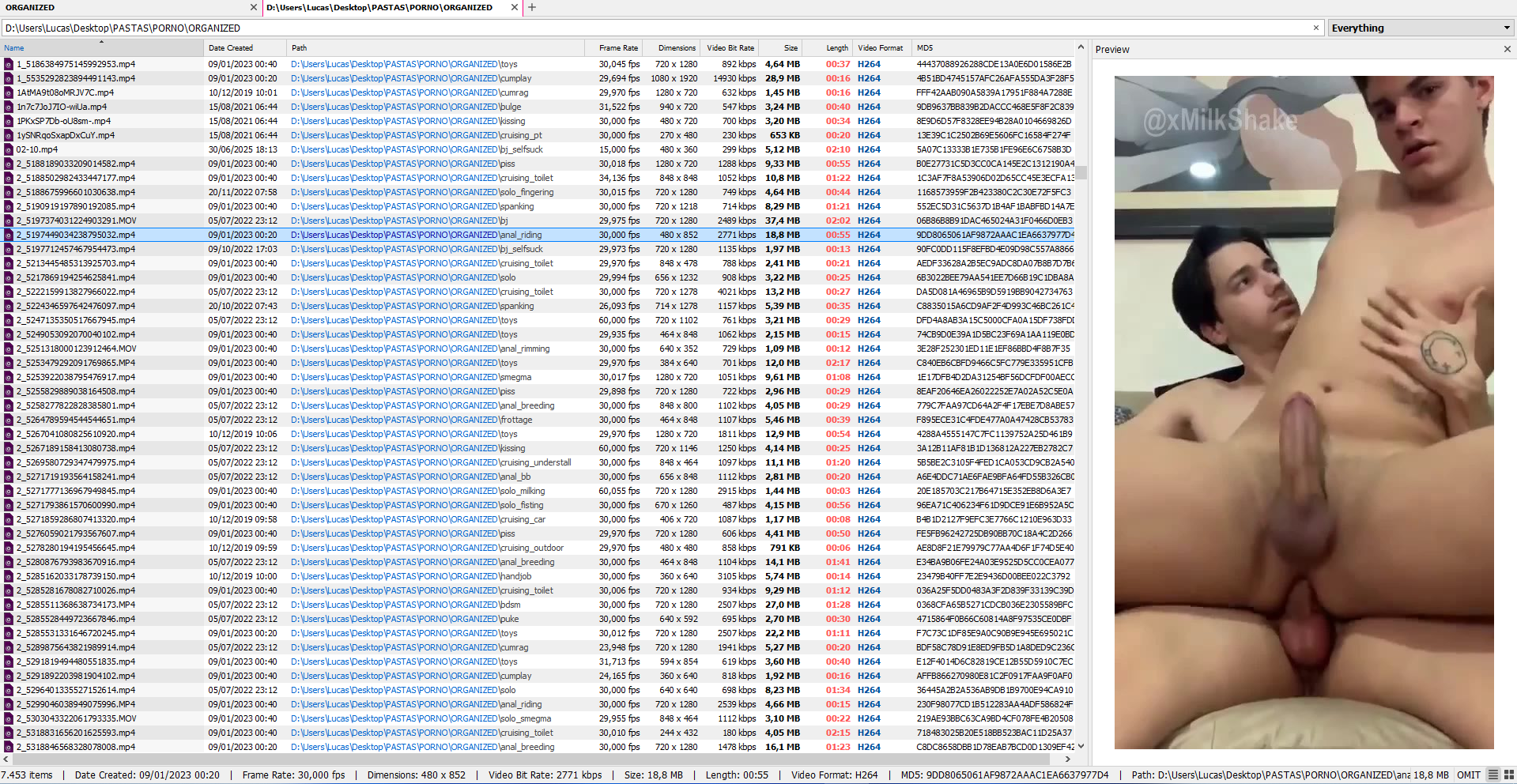The height and width of the screenshot is (784, 1517).
Task: Click the file icon next to 1AtMA9t08oMRJV7C.mp4
Action: 9,92
